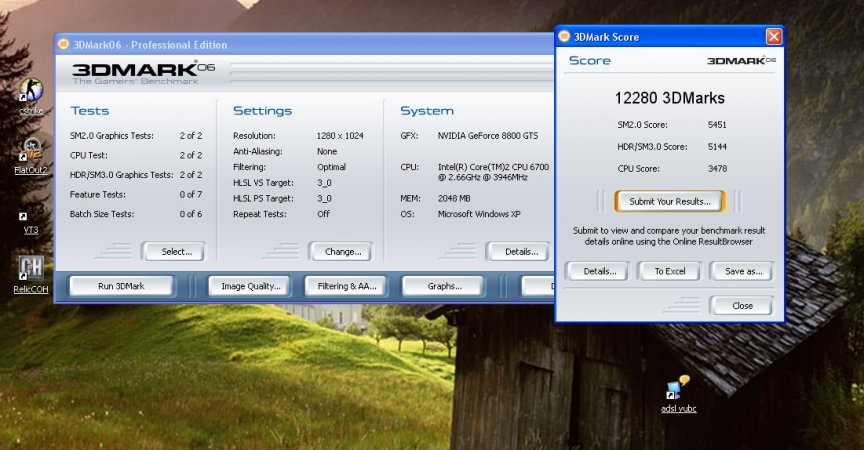This screenshot has height=450, width=864.
Task: Click the 3DMark06 logo in Score window
Action: pyautogui.click(x=741, y=60)
